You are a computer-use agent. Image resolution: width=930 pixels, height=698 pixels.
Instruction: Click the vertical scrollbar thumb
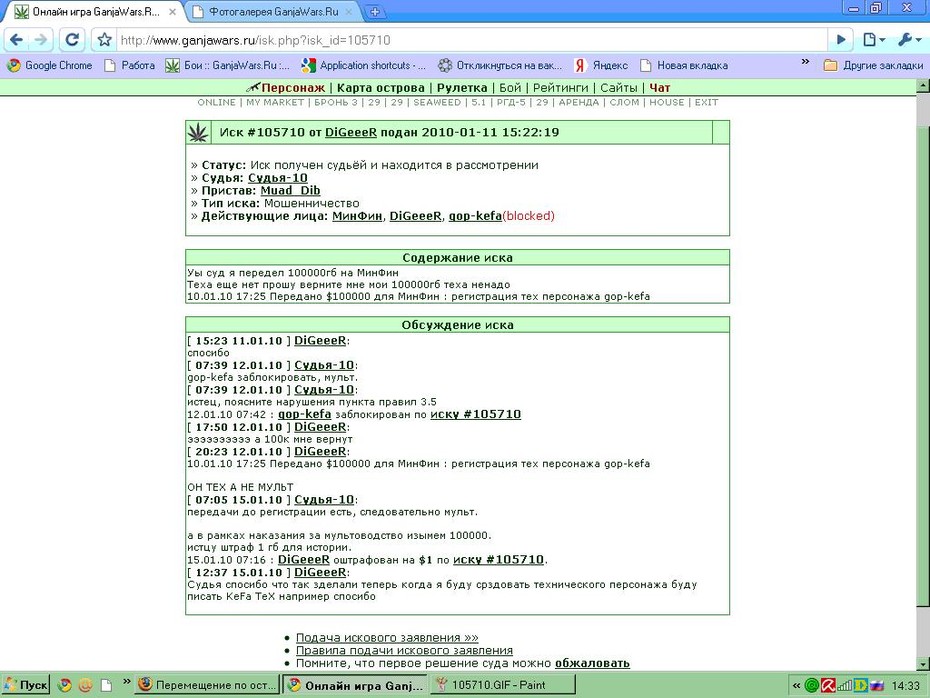pos(923,366)
